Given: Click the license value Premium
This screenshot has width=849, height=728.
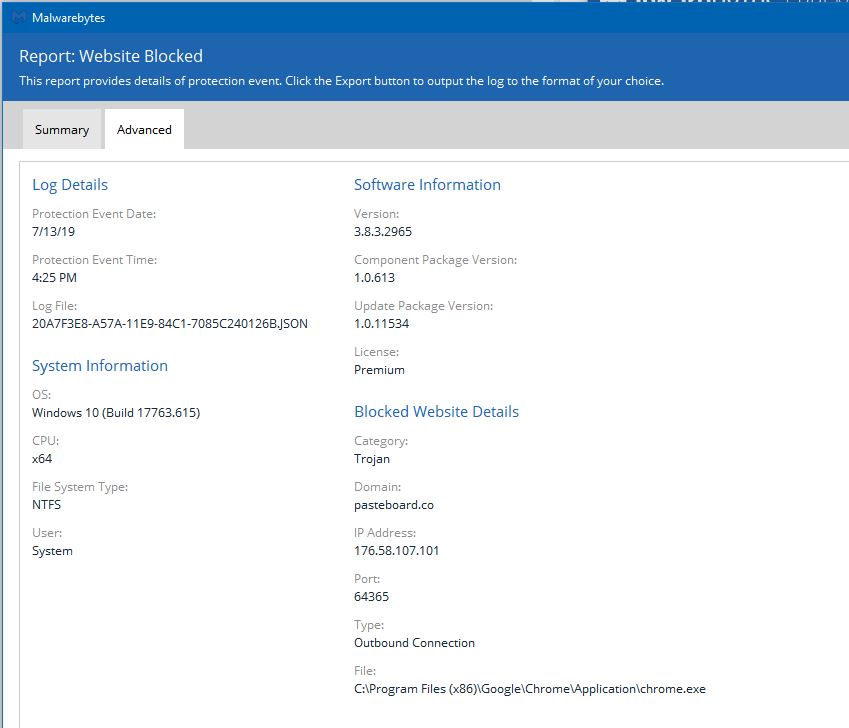Looking at the screenshot, I should (x=379, y=370).
